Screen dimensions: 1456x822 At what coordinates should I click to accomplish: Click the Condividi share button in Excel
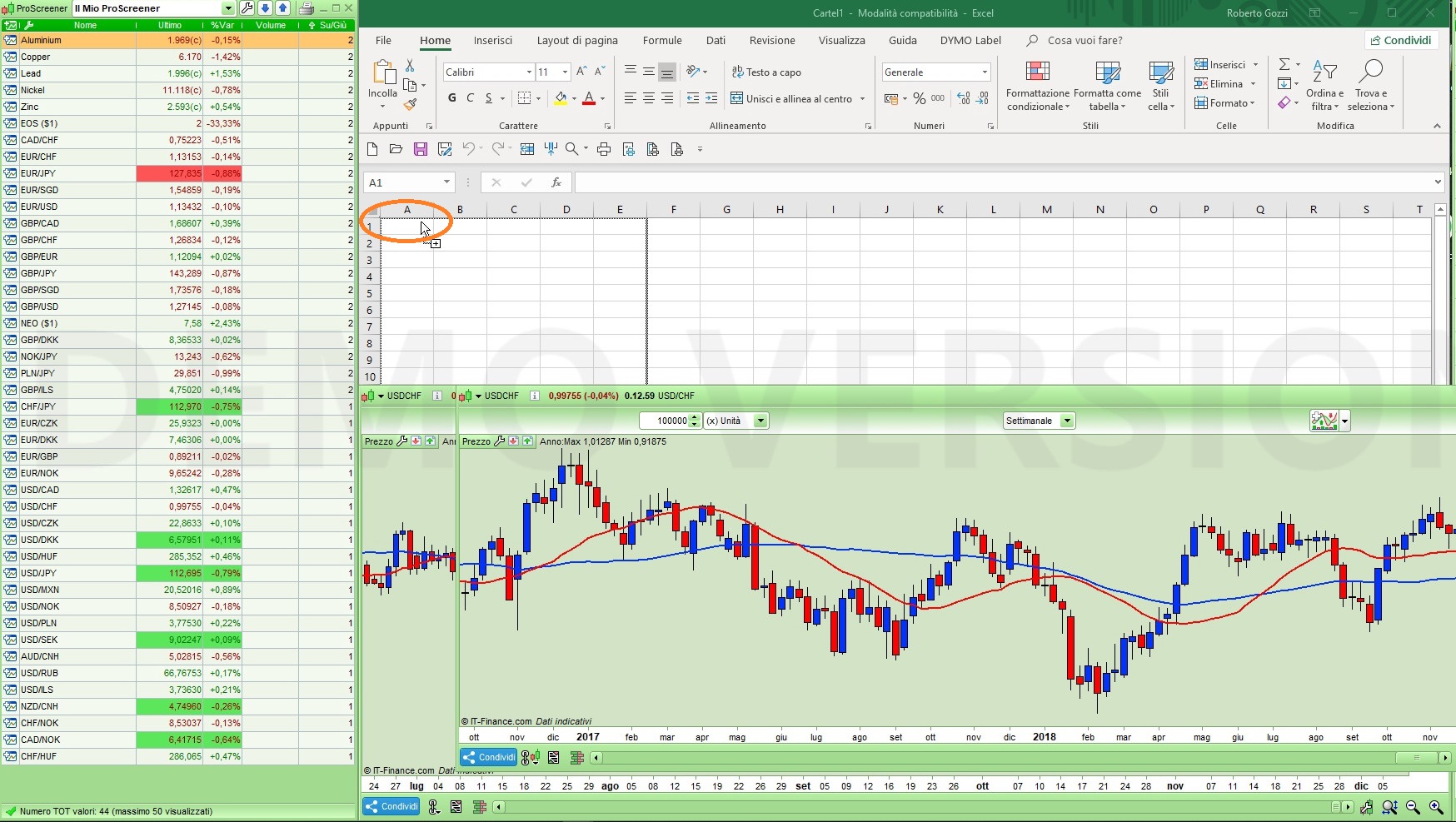click(x=1400, y=40)
